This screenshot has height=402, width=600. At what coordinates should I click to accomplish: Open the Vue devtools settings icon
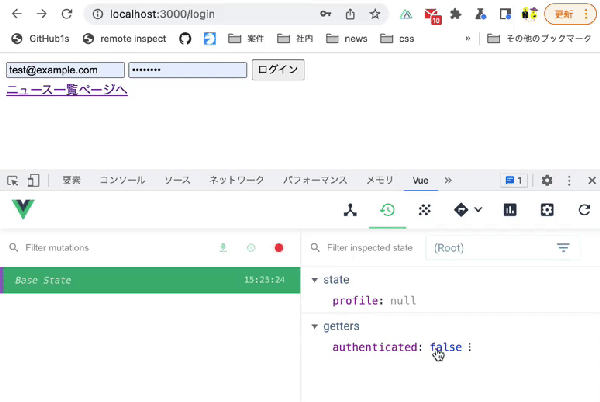(547, 210)
